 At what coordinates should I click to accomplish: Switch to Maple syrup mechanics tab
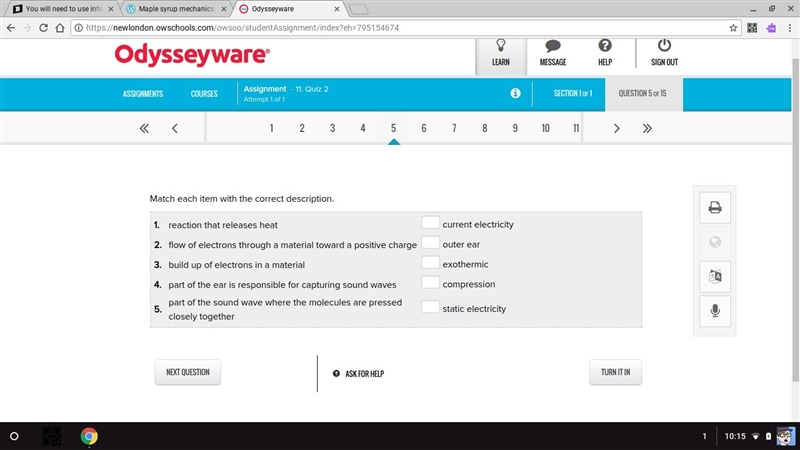(x=176, y=9)
